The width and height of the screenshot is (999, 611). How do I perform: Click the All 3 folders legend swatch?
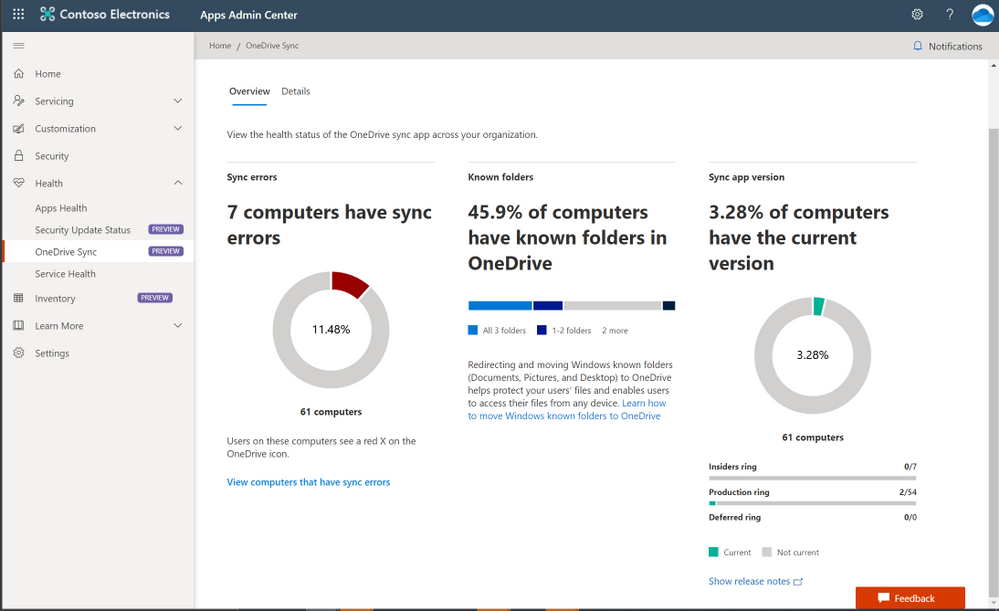473,330
